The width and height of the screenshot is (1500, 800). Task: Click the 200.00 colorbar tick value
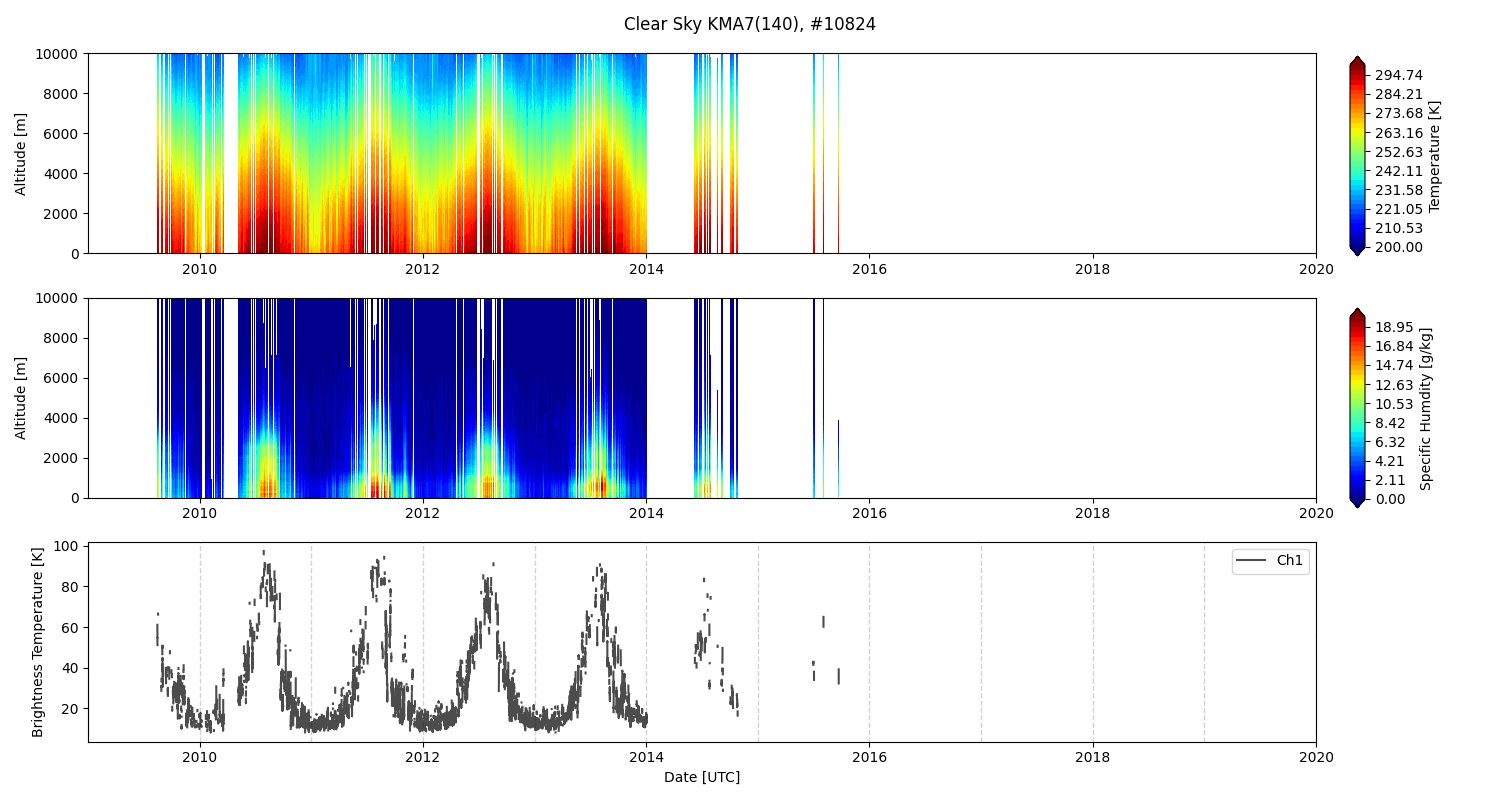tap(1398, 247)
